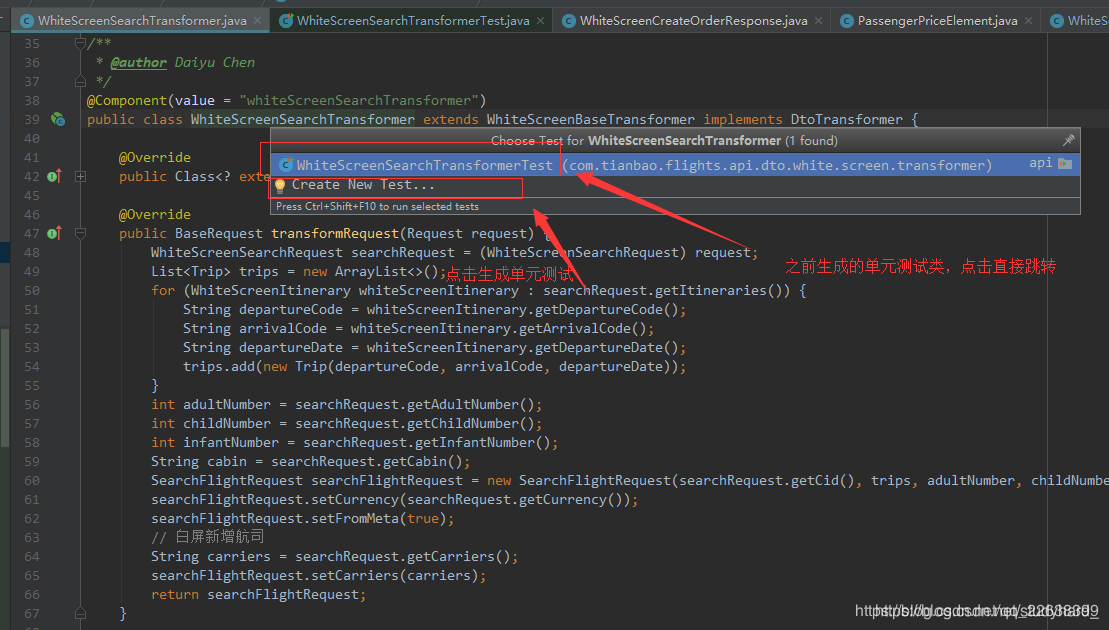Close WhiteScreenSearchTransformer.java tab

[x=257, y=21]
